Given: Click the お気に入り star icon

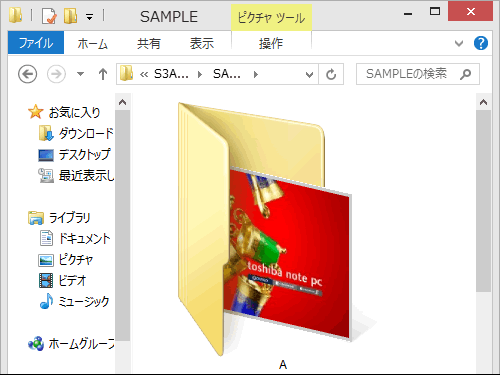Looking at the screenshot, I should click(x=35, y=112).
